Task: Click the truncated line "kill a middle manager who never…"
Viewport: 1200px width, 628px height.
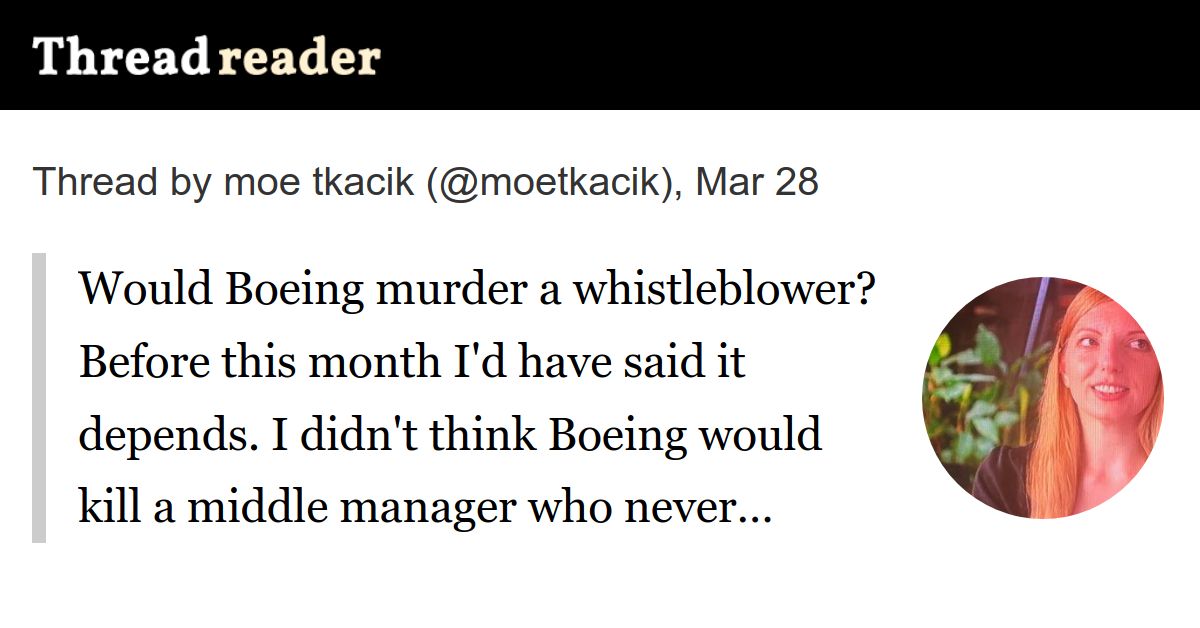Action: pyautogui.click(x=425, y=509)
